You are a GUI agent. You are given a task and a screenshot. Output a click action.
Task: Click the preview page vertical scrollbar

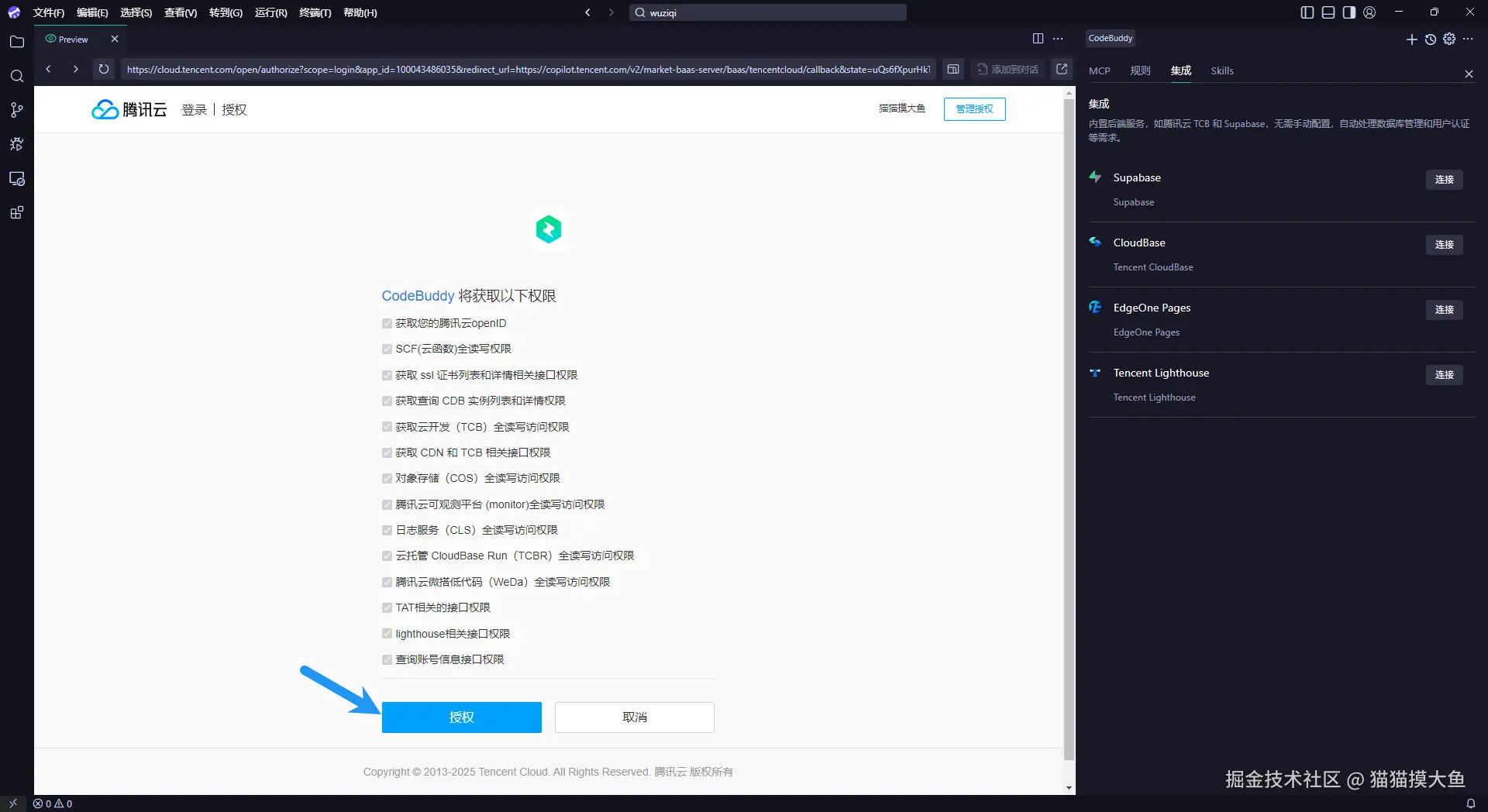click(1069, 430)
